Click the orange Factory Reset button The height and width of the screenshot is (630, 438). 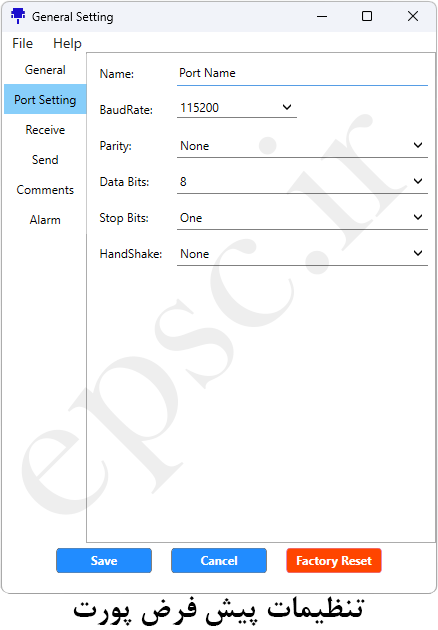(x=334, y=560)
